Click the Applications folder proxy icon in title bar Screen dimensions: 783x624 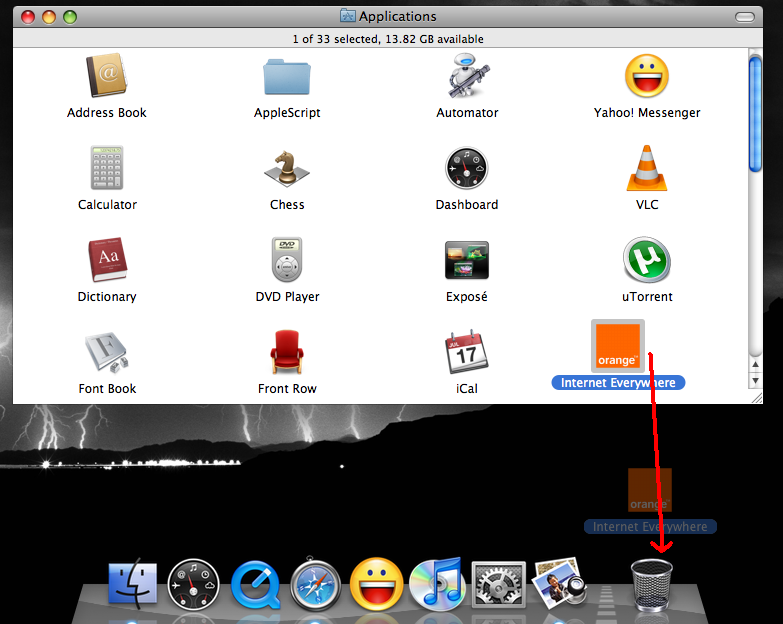(x=348, y=16)
